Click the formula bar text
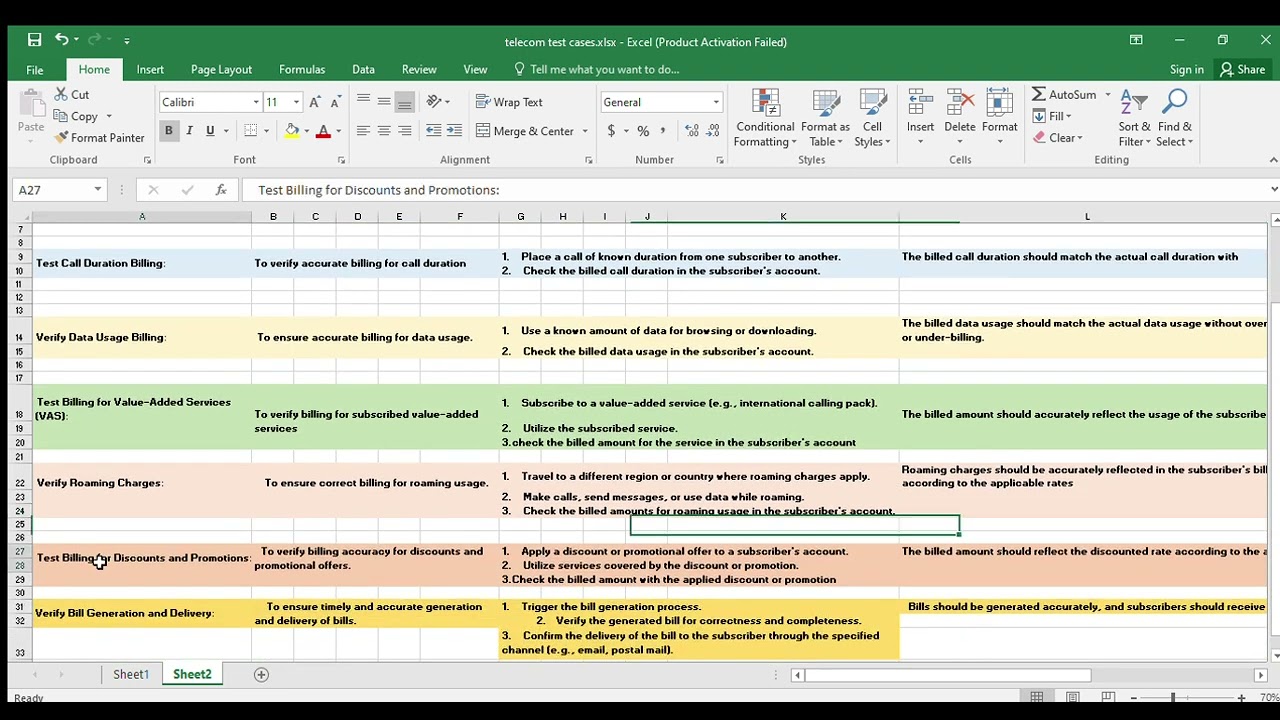This screenshot has width=1280, height=720. coord(378,190)
